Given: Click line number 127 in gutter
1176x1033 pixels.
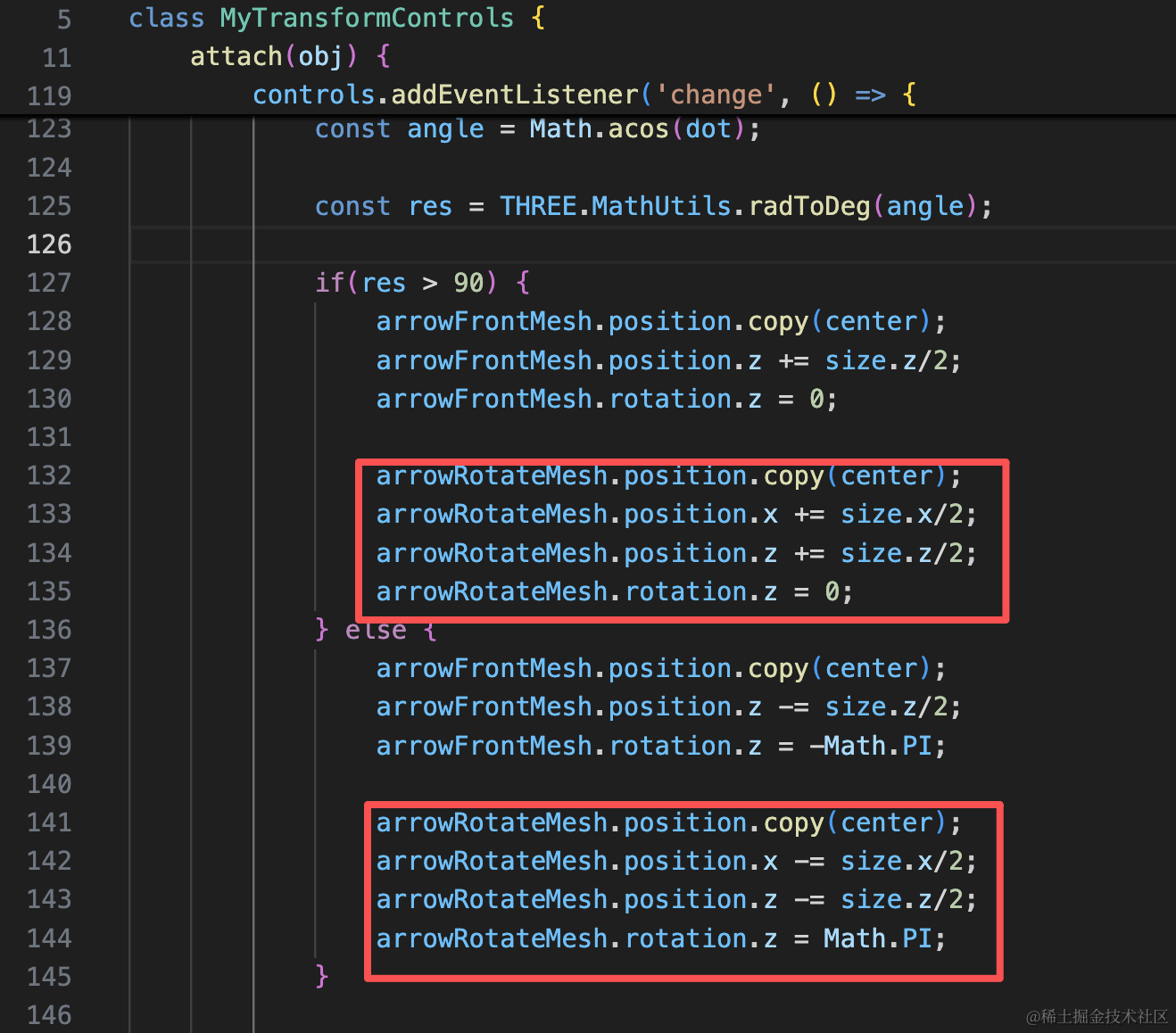Looking at the screenshot, I should click(49, 283).
